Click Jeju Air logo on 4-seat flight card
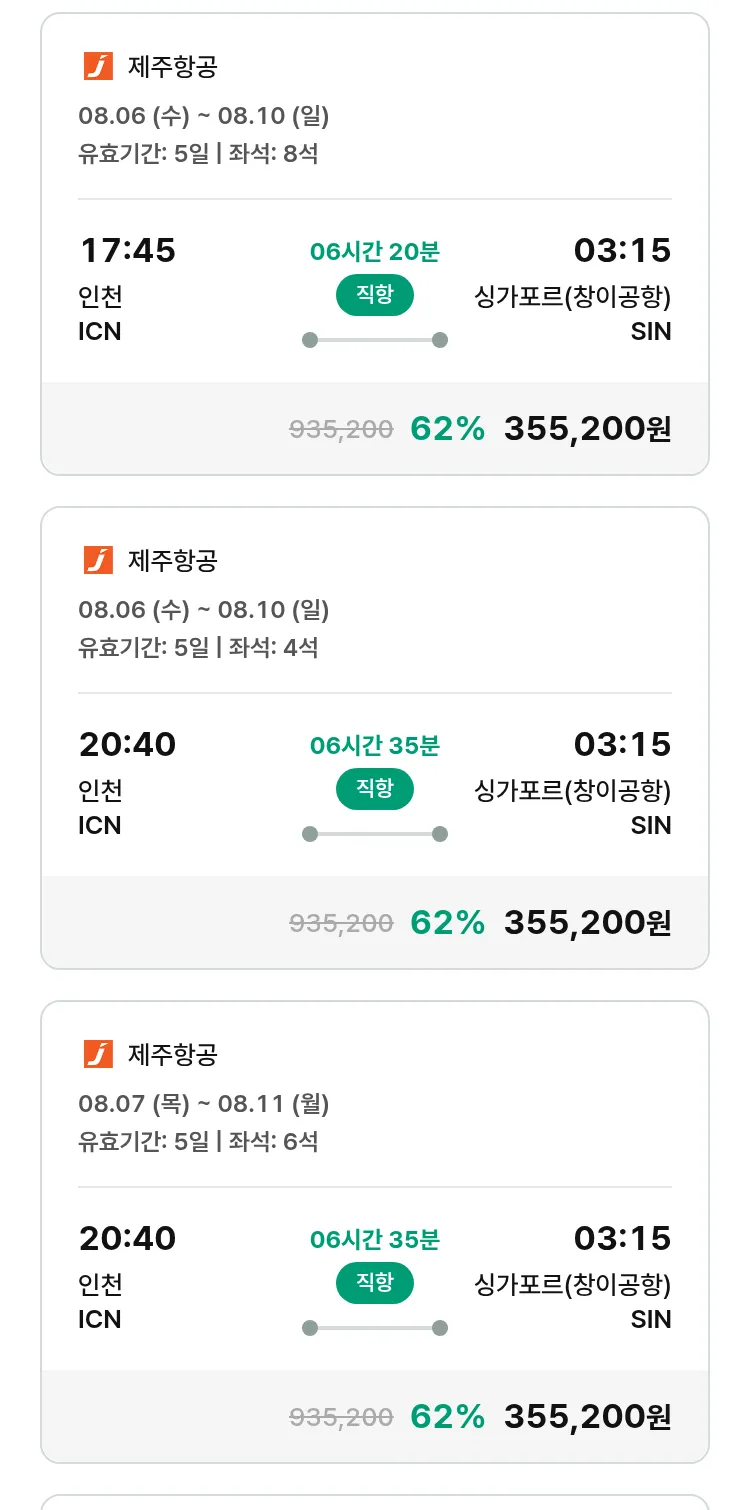This screenshot has height=1510, width=750. coord(98,561)
